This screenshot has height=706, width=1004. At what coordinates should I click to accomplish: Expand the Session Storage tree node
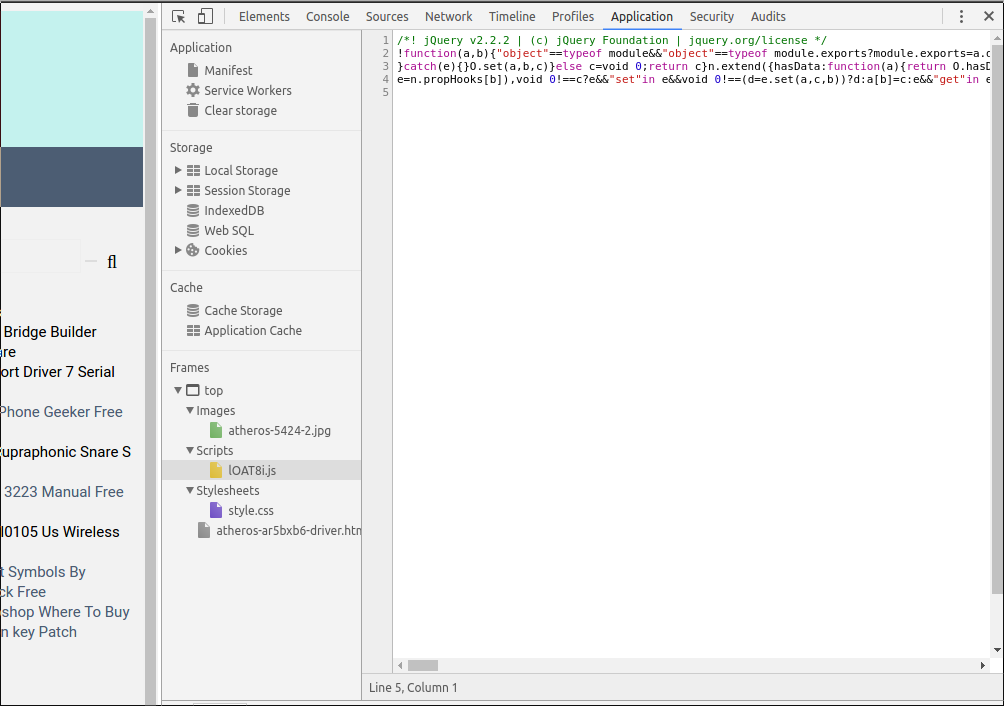point(178,190)
